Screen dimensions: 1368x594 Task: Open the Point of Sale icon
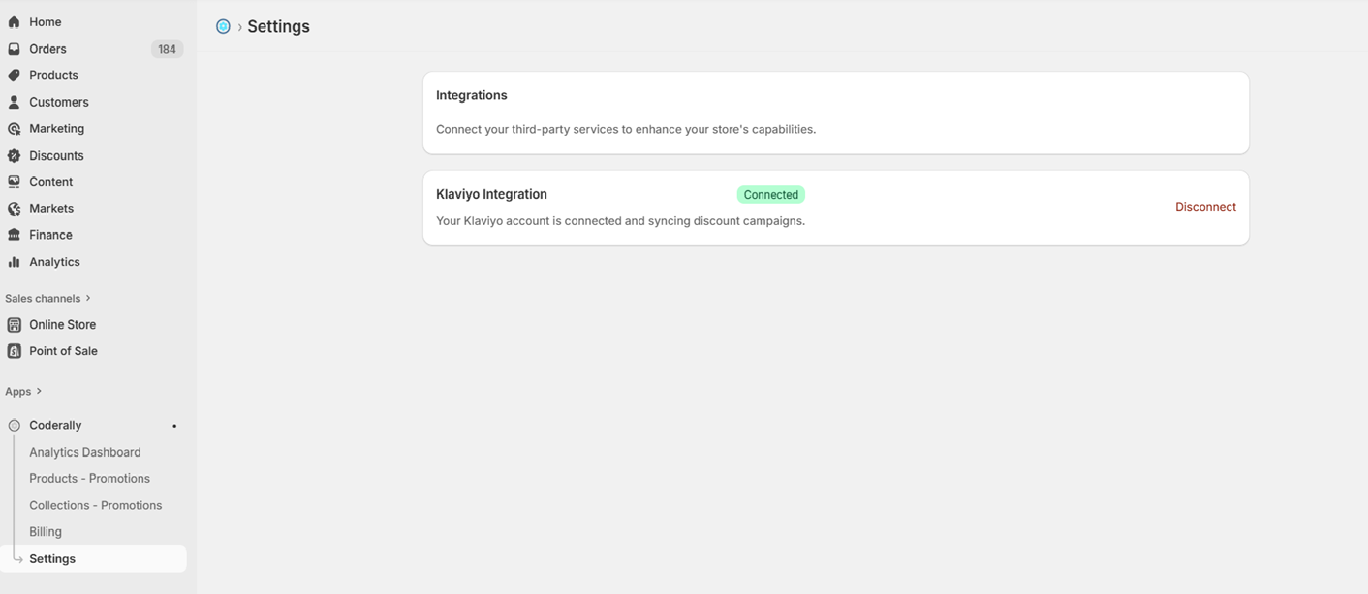click(x=13, y=350)
